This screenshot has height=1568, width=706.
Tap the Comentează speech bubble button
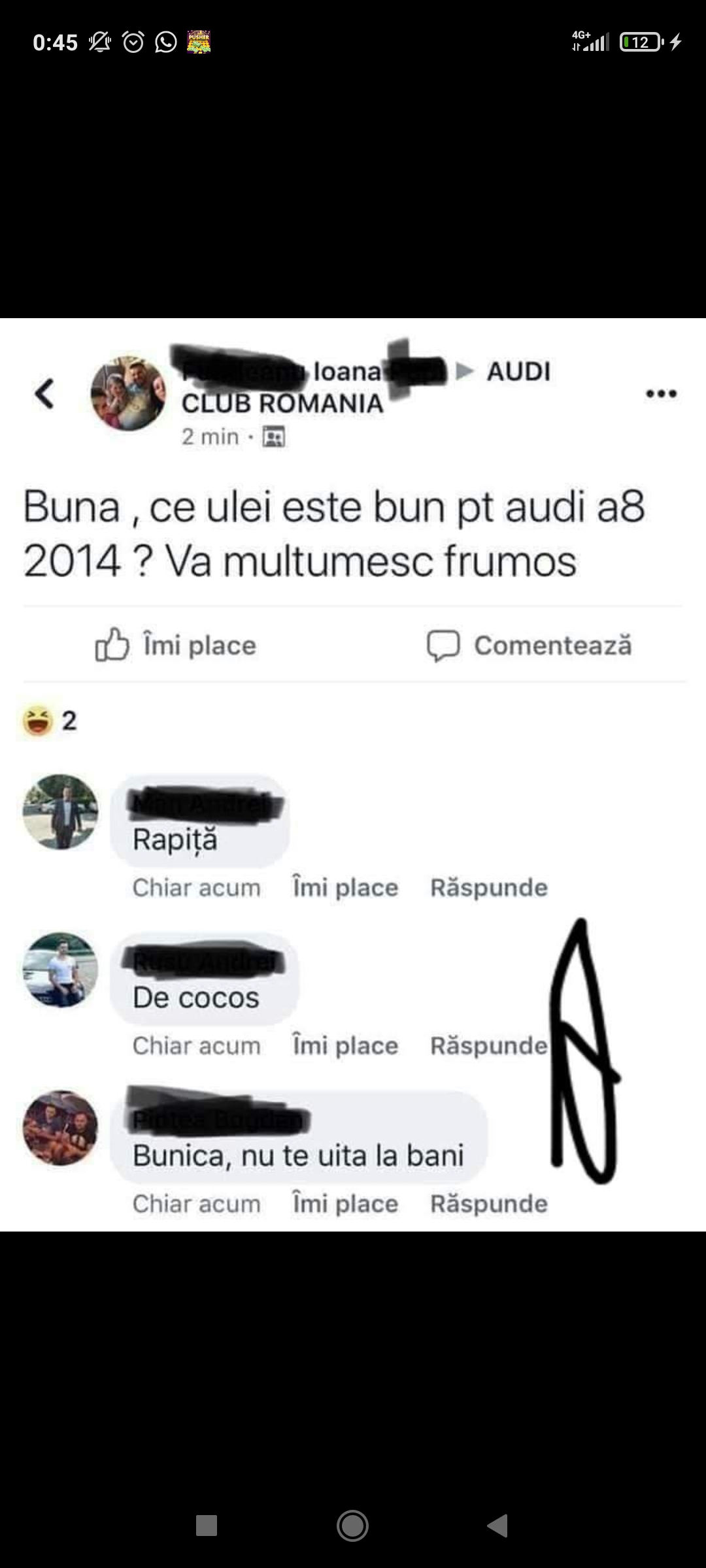[x=529, y=645]
